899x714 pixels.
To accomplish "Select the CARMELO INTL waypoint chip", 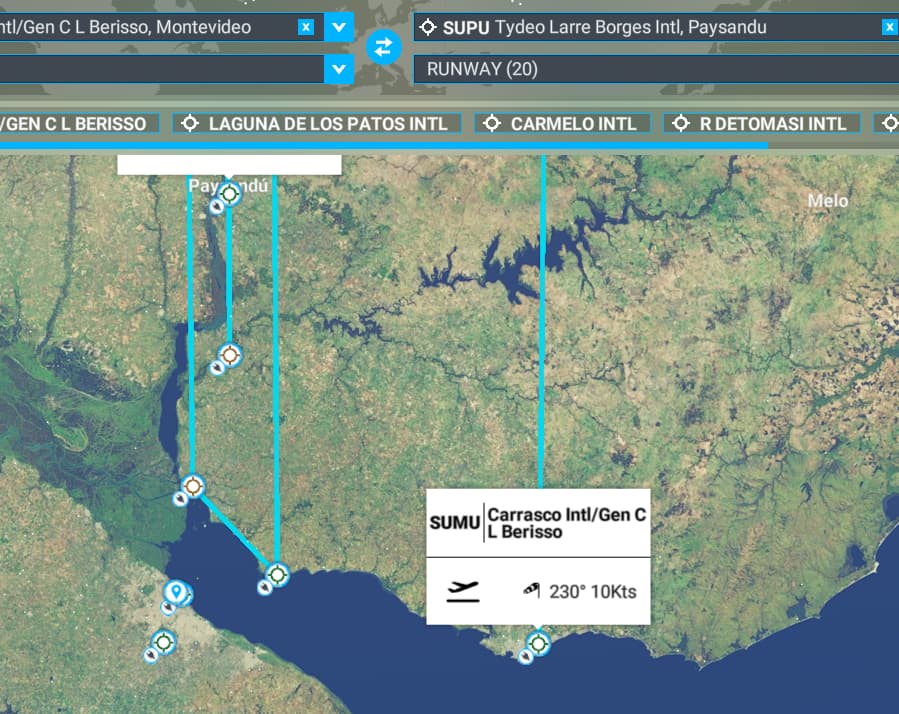I will tap(562, 123).
